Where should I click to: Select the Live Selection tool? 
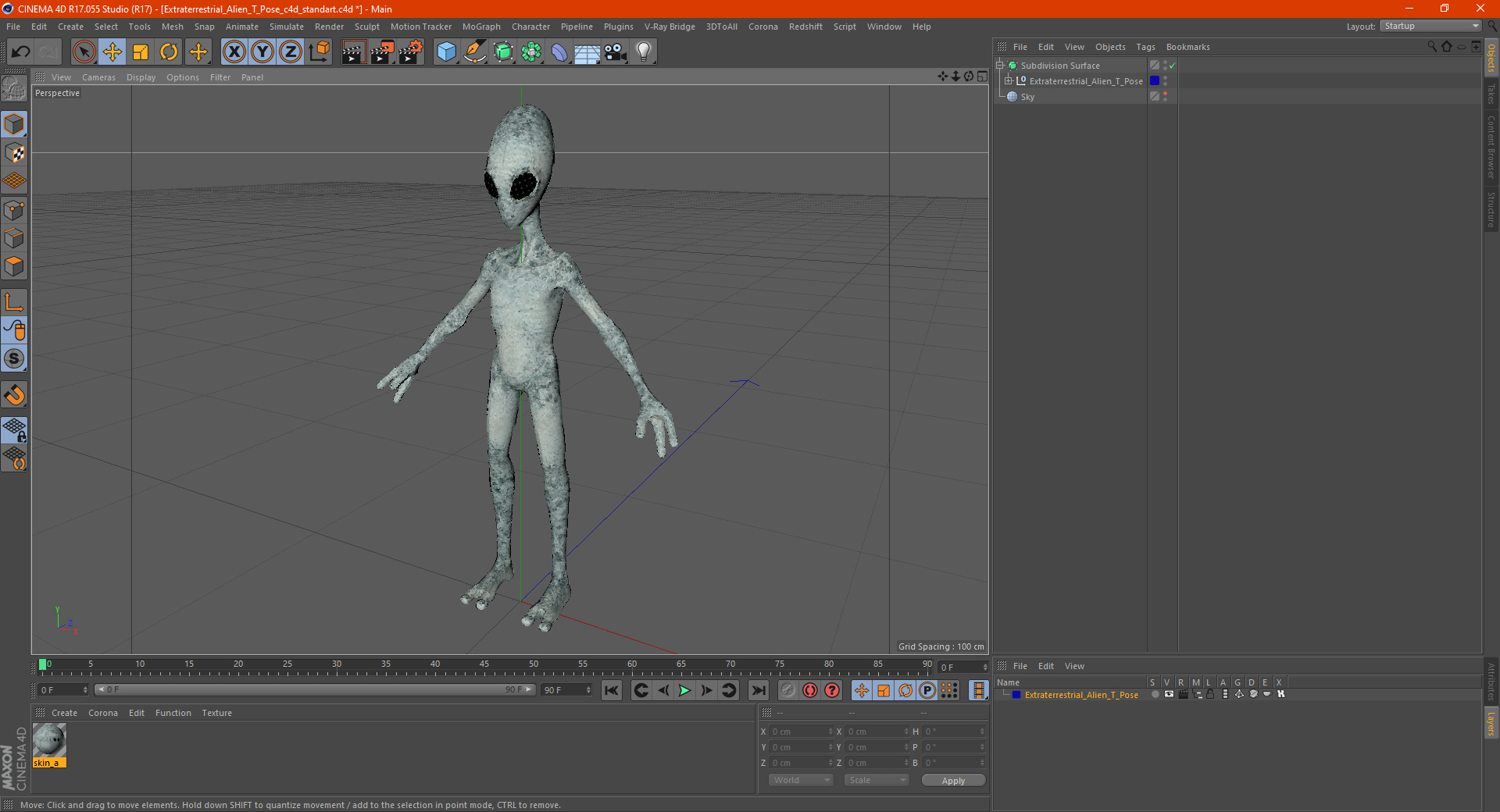(x=84, y=52)
